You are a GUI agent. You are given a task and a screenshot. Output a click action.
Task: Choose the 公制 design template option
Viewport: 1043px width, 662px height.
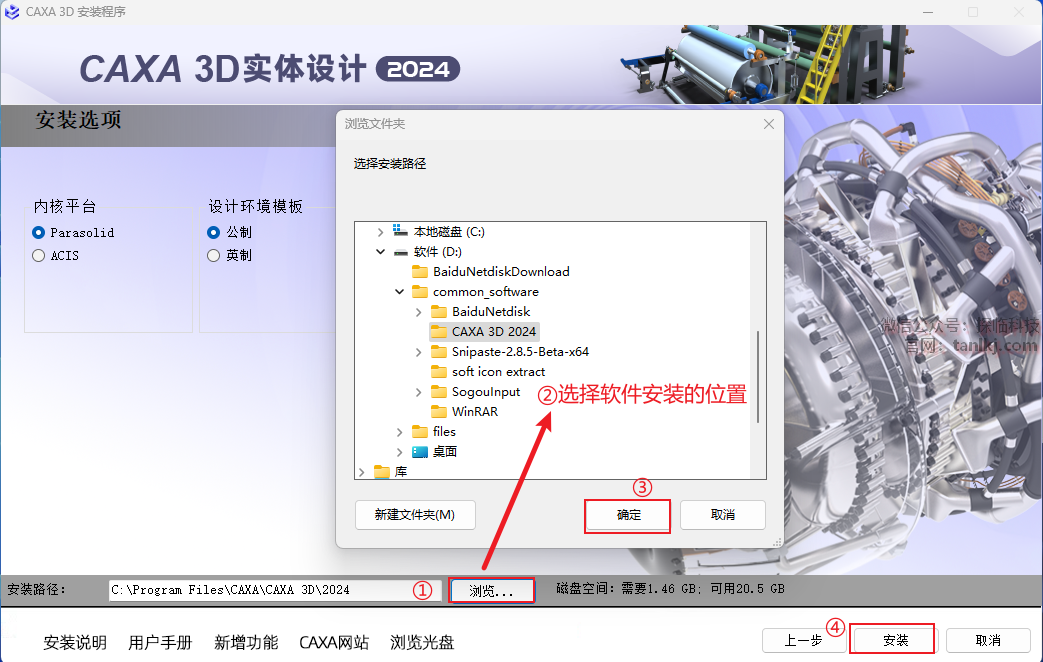[x=214, y=232]
